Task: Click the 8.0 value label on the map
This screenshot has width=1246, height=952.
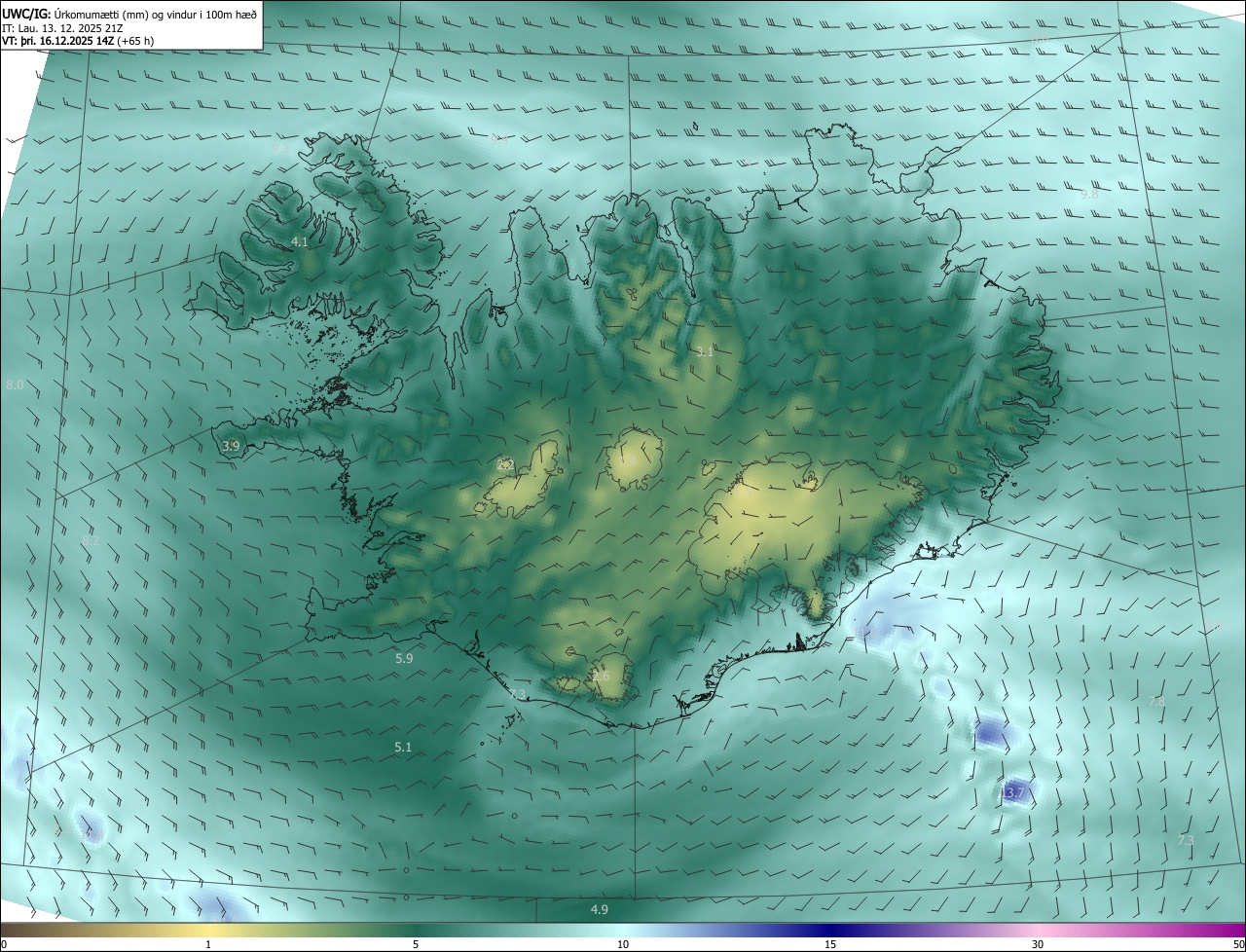Action: click(15, 385)
